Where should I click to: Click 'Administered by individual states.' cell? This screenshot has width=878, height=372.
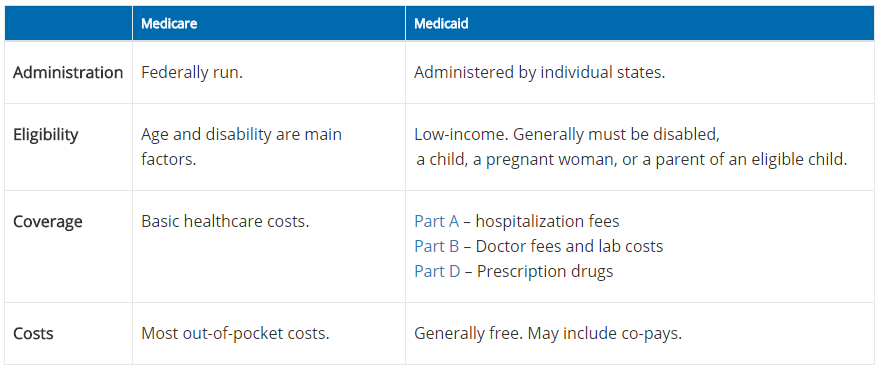click(x=640, y=73)
